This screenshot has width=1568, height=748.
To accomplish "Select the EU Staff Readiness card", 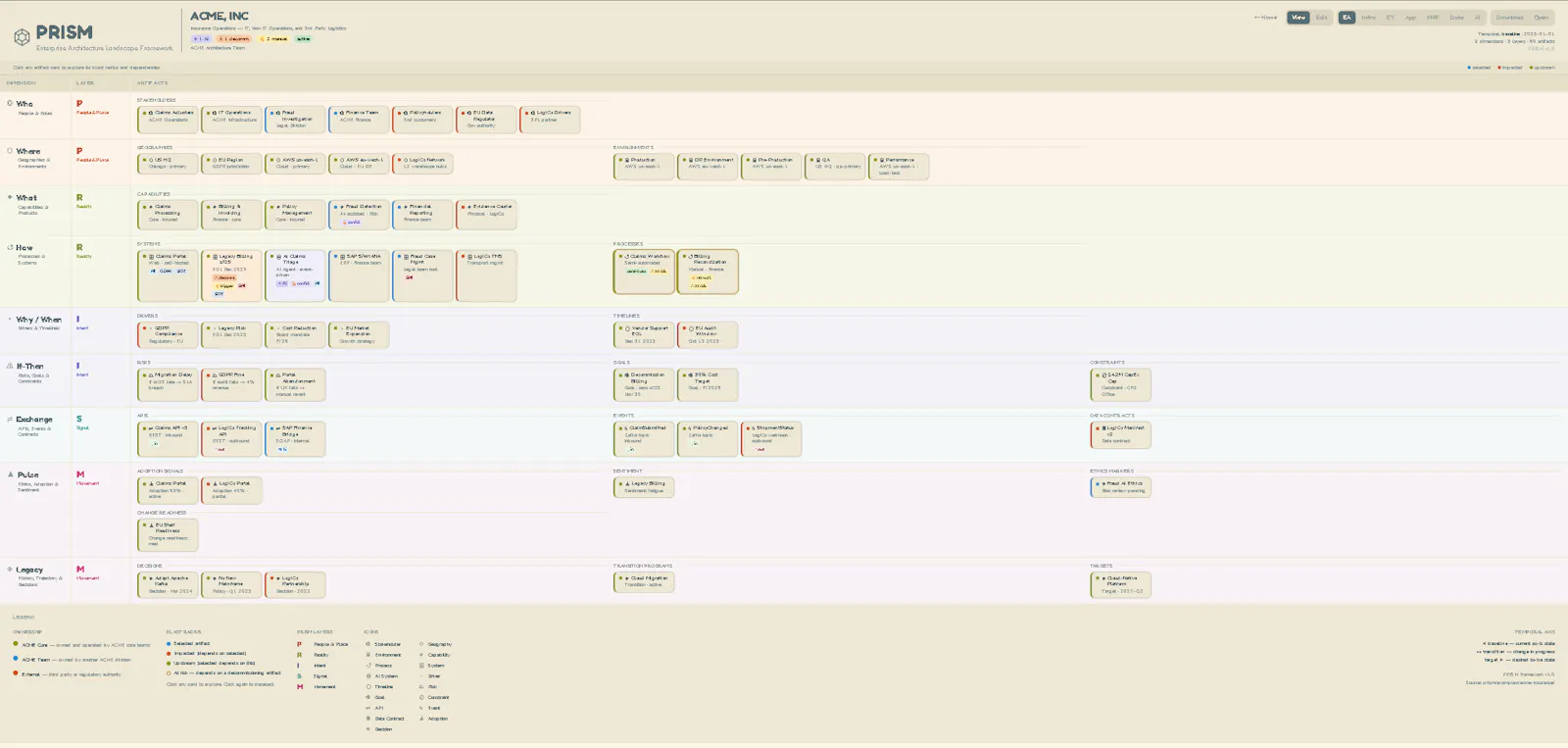I will [x=168, y=535].
